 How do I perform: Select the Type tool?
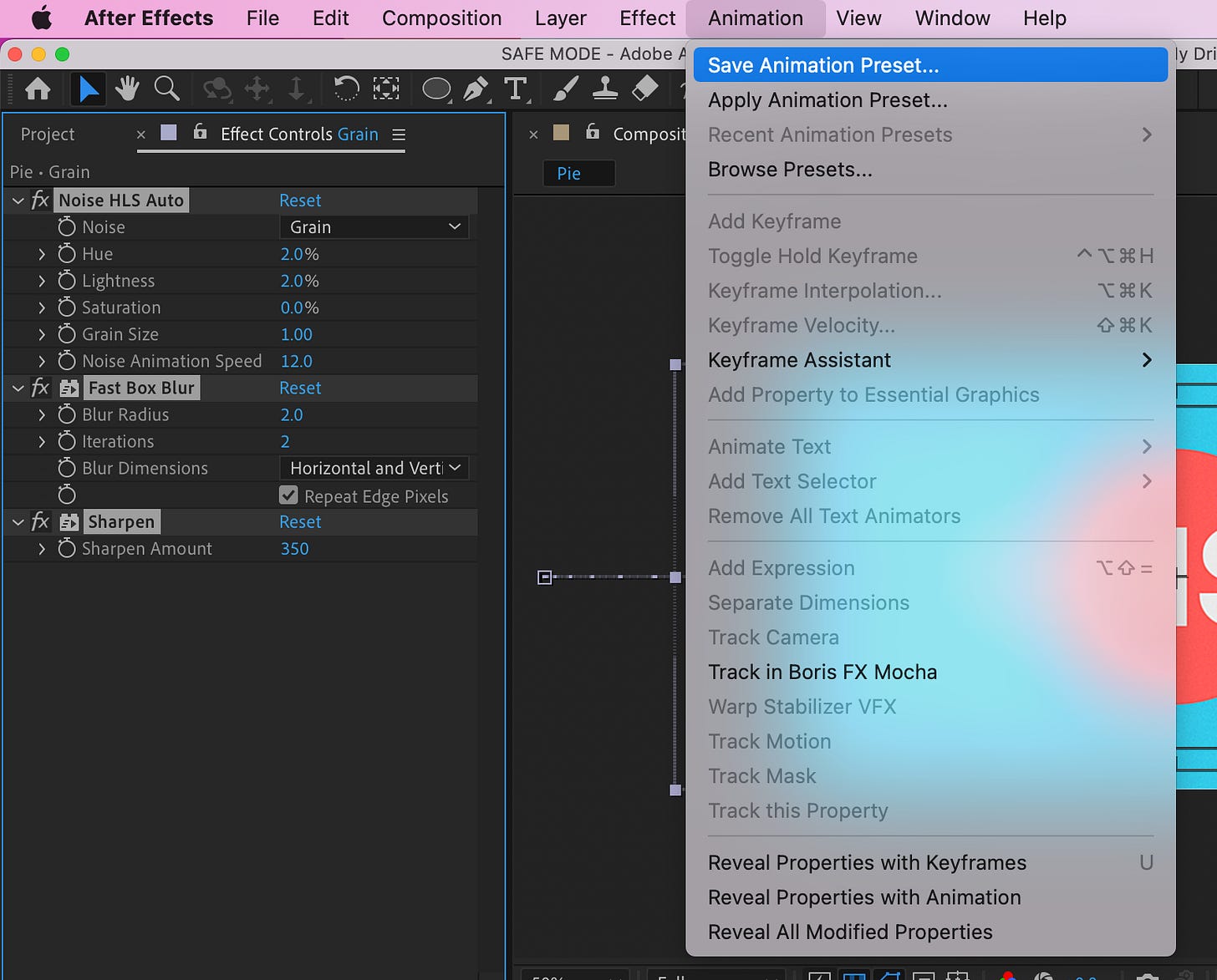click(517, 89)
